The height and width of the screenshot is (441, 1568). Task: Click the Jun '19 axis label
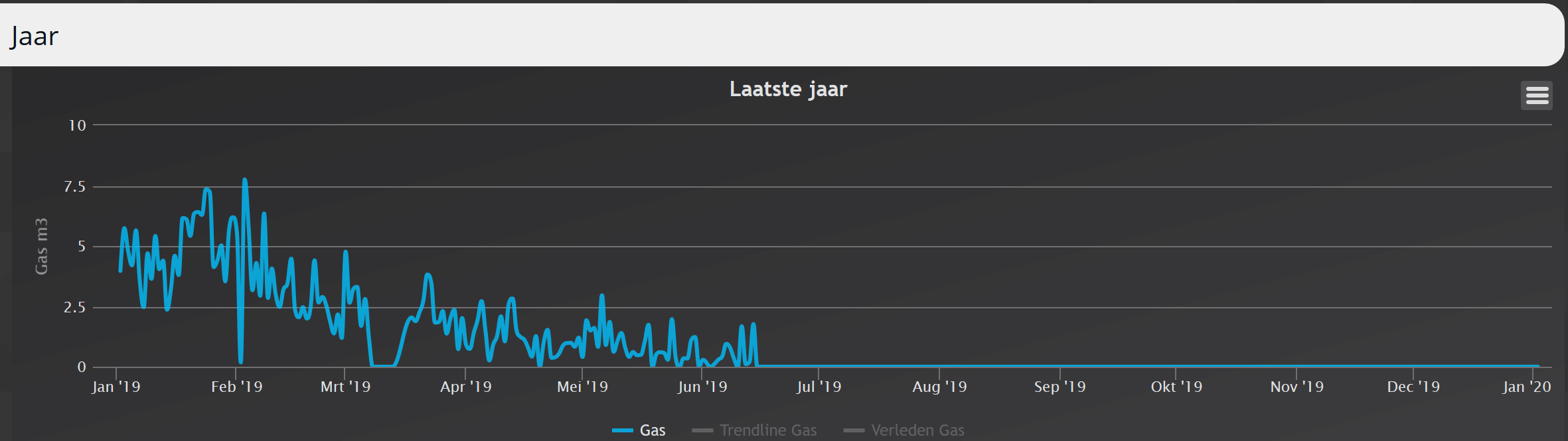(702, 387)
